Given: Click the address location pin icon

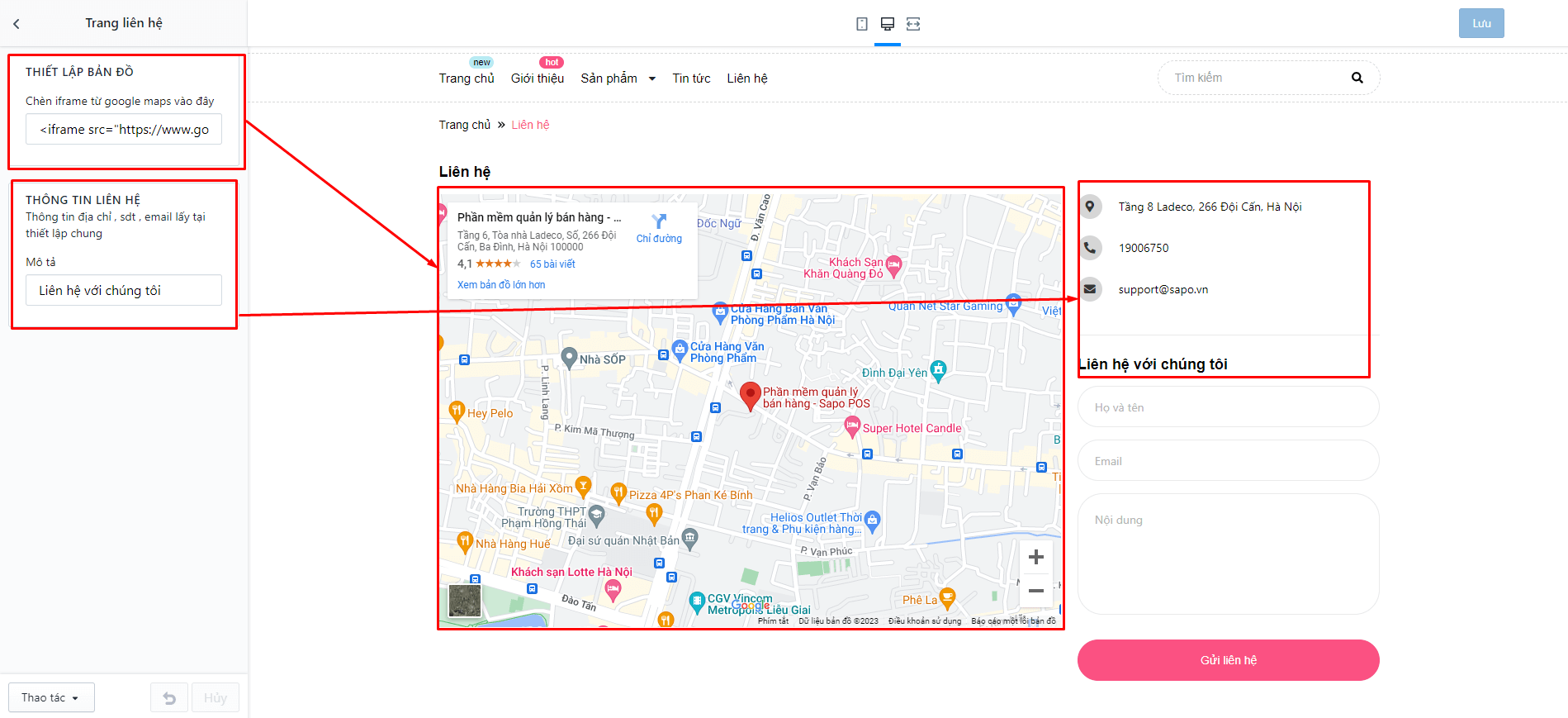Looking at the screenshot, I should click(1090, 207).
